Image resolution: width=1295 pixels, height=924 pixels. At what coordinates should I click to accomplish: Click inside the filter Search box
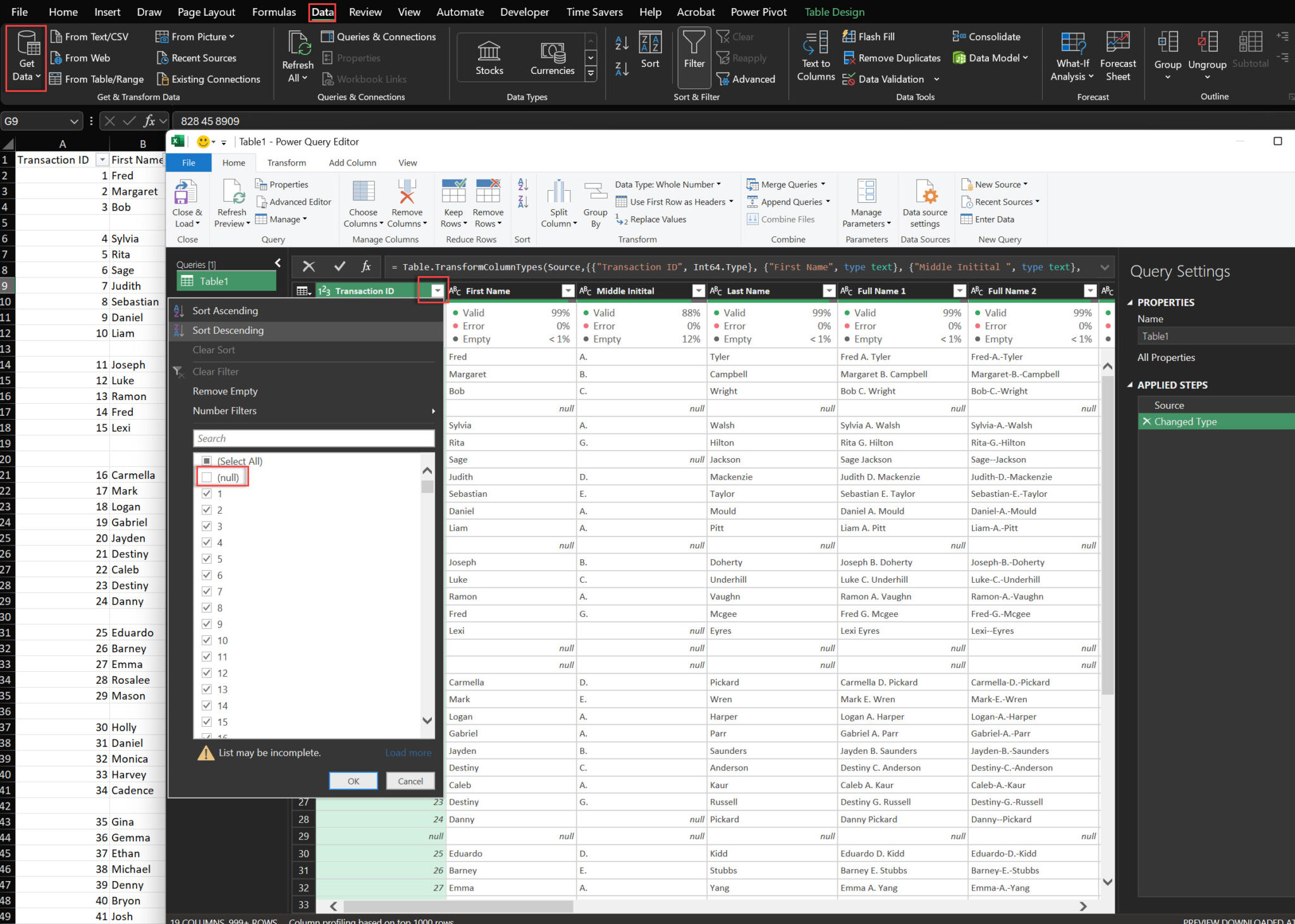(312, 438)
